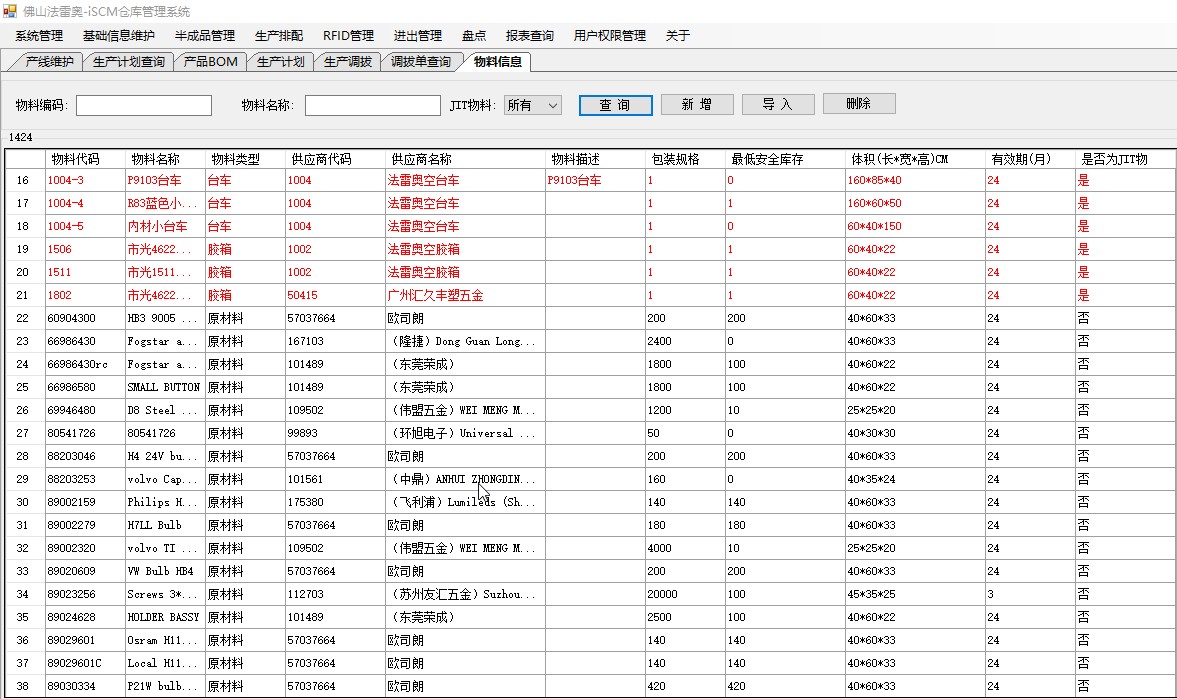Select material name cell VW Bulb HB4

pyautogui.click(x=165, y=571)
